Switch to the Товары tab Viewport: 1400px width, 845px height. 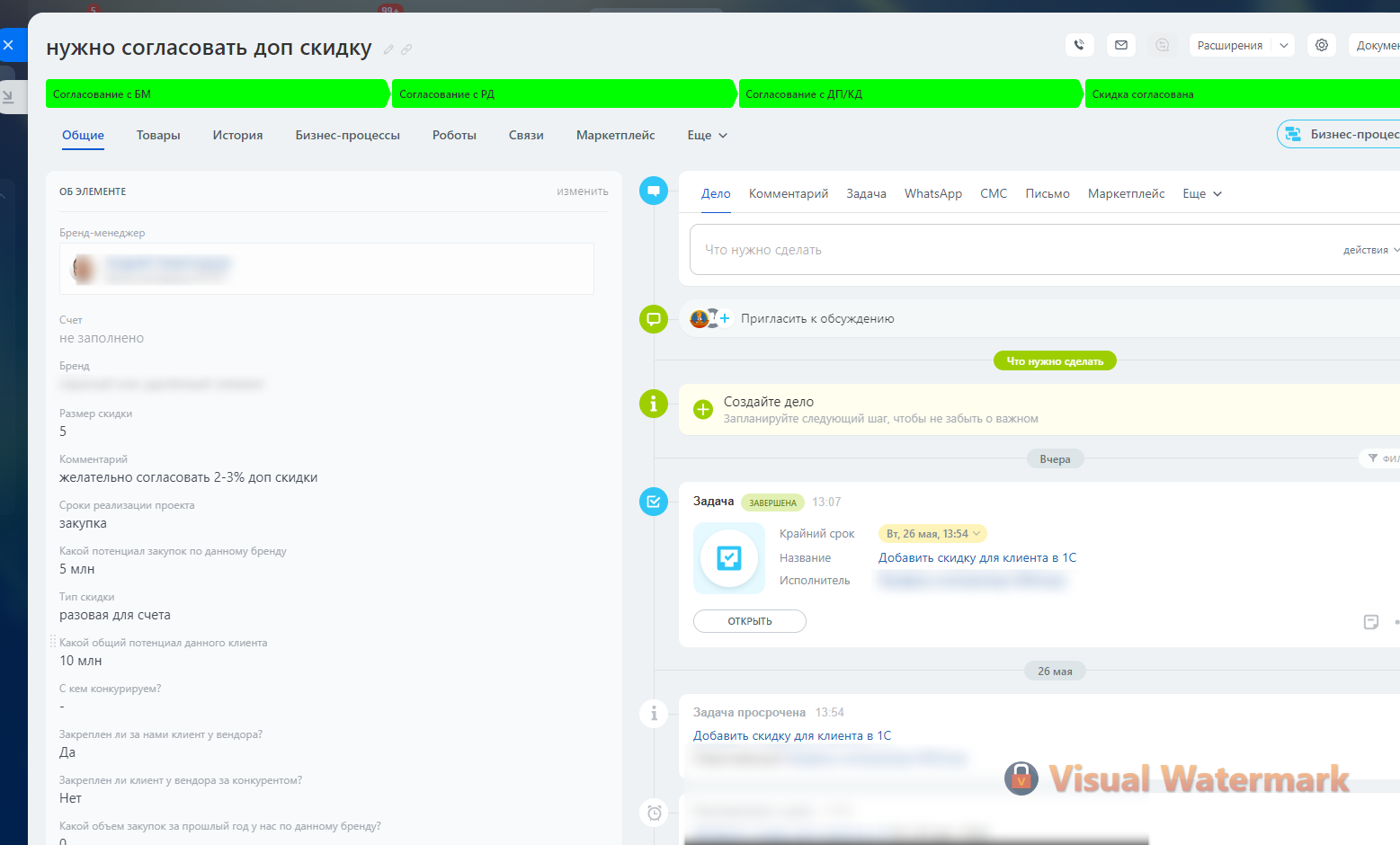point(158,135)
